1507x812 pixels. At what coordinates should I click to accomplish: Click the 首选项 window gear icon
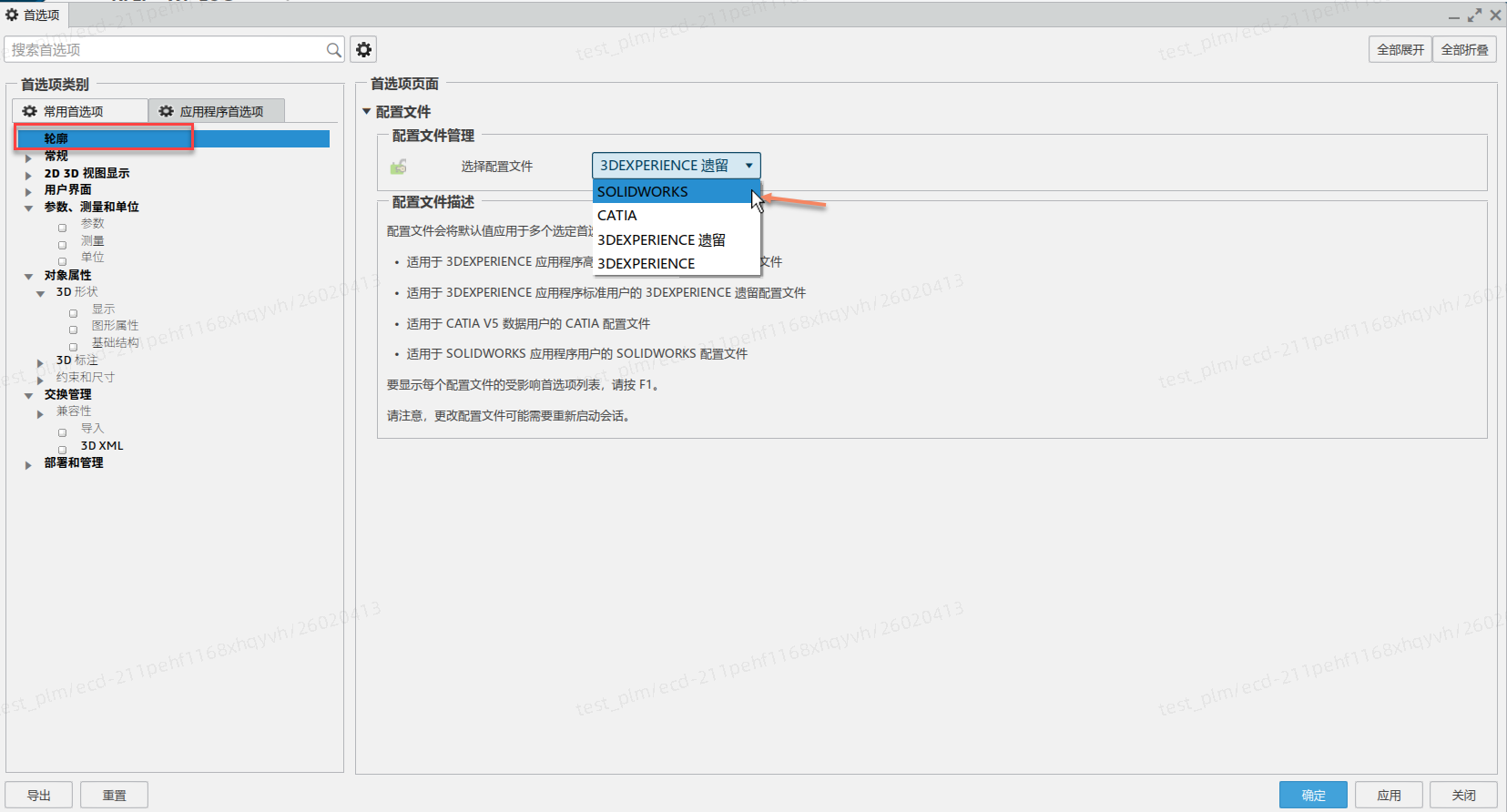[12, 15]
